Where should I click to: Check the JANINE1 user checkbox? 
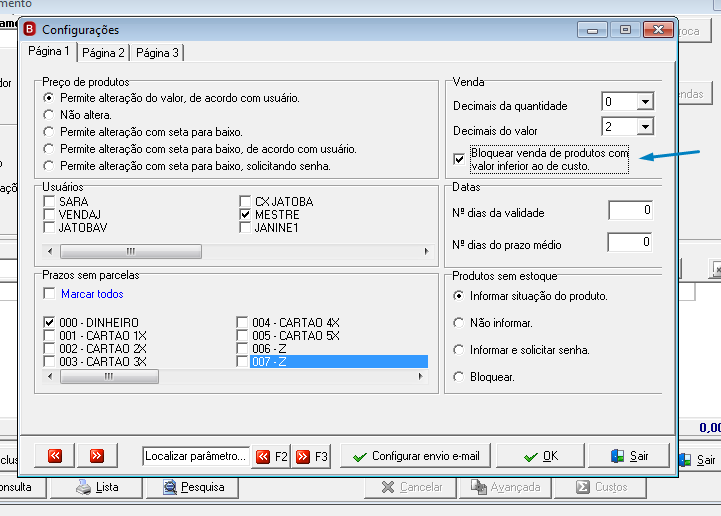245,227
